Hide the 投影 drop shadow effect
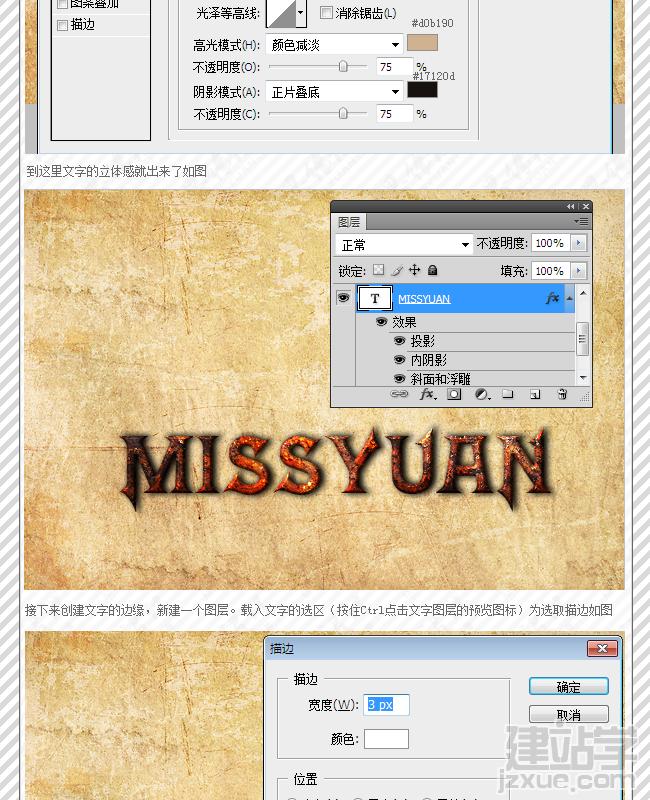This screenshot has height=800, width=650. point(399,341)
